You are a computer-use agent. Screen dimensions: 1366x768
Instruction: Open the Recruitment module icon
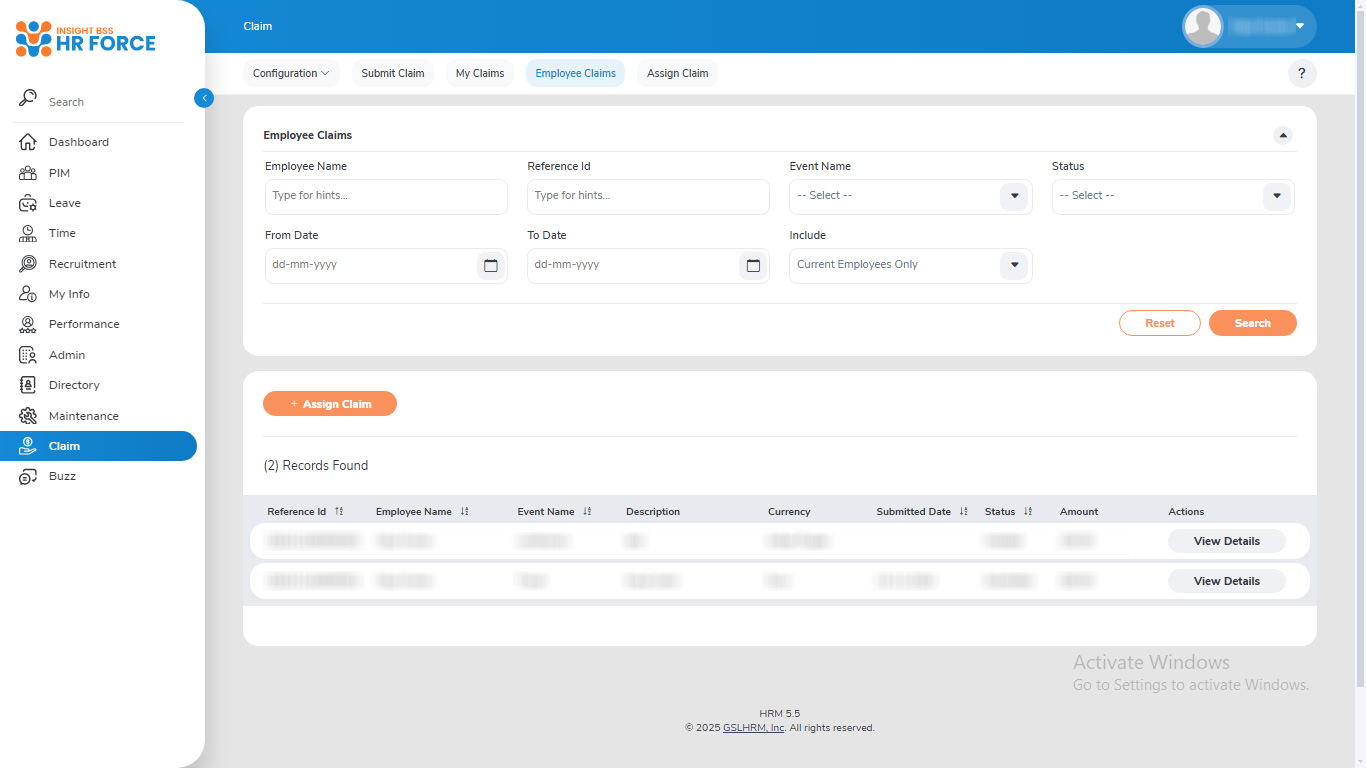pyautogui.click(x=28, y=264)
